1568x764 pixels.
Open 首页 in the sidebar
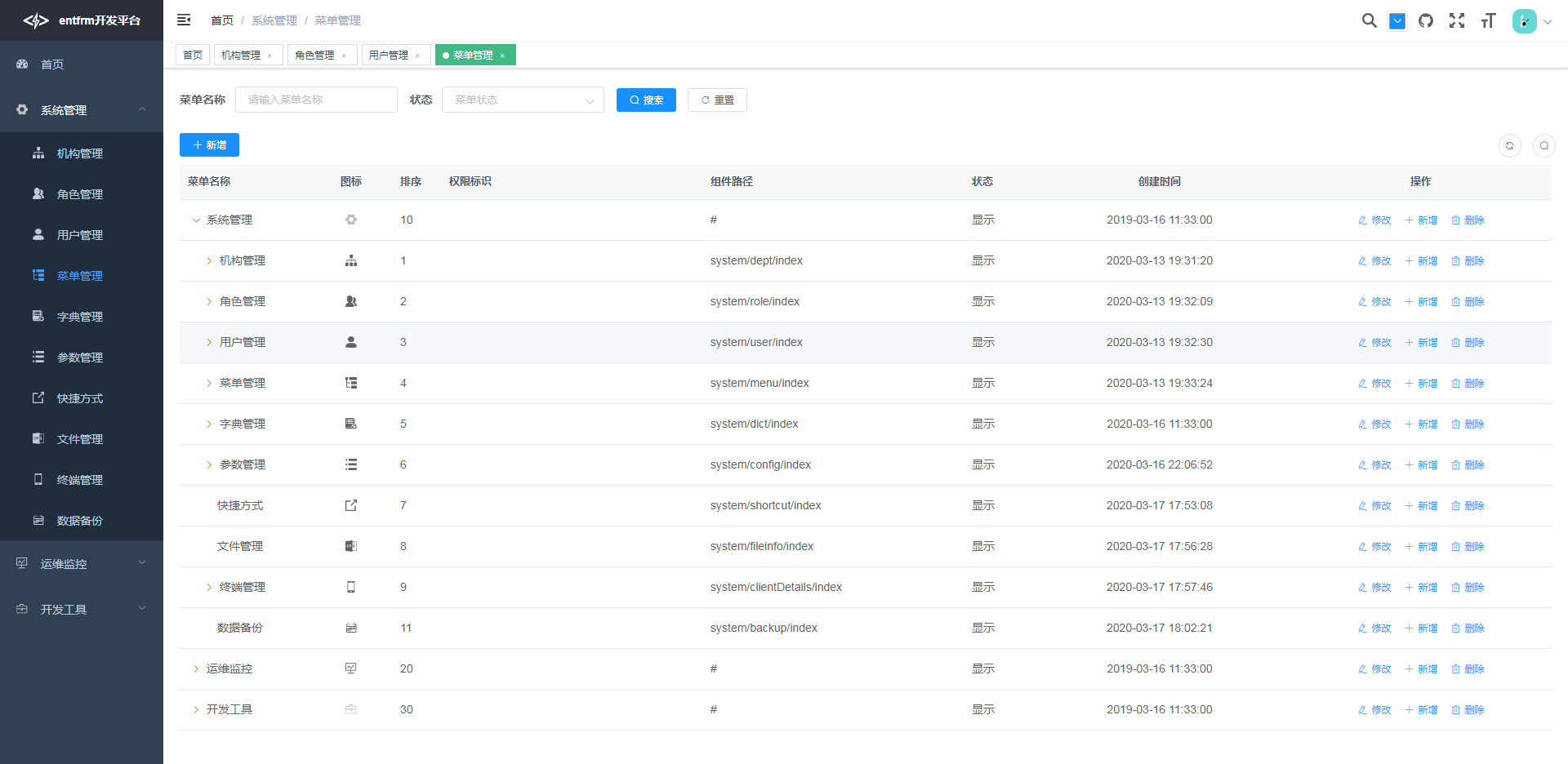coord(82,64)
